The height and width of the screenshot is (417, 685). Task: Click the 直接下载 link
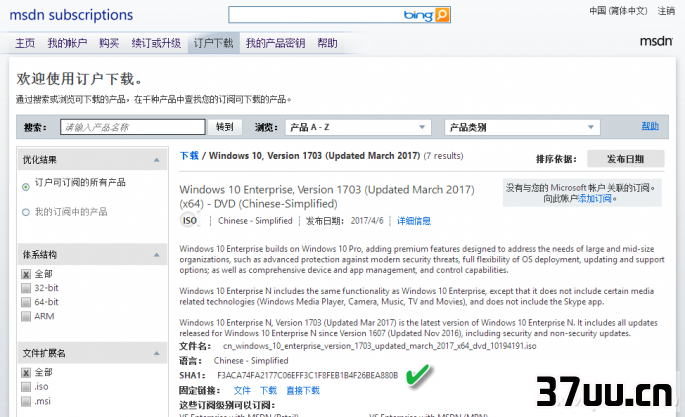coord(303,390)
